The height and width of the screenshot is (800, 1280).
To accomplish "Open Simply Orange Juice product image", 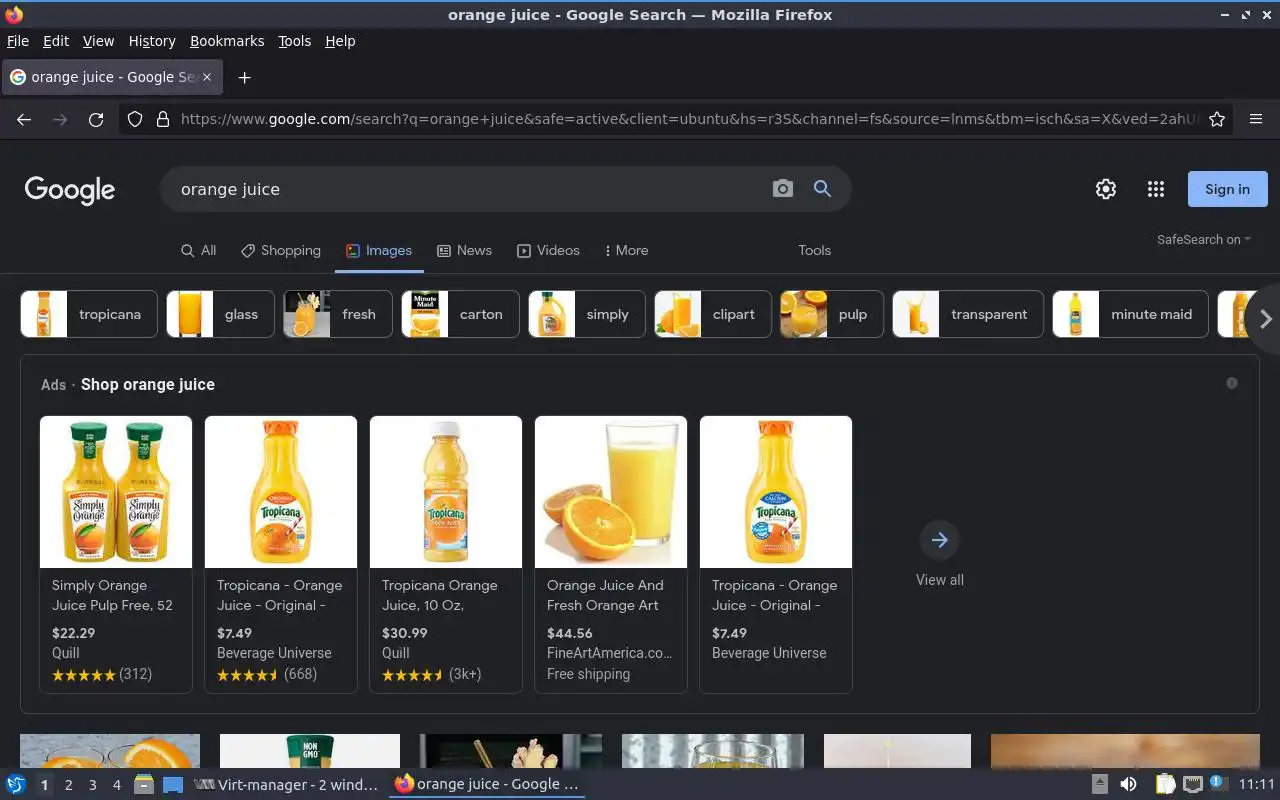I will tap(116, 492).
